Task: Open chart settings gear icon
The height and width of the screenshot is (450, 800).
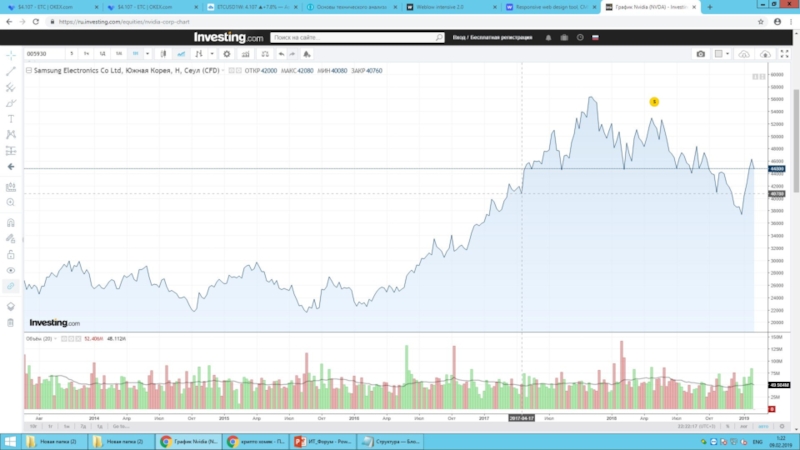Action: [x=227, y=53]
